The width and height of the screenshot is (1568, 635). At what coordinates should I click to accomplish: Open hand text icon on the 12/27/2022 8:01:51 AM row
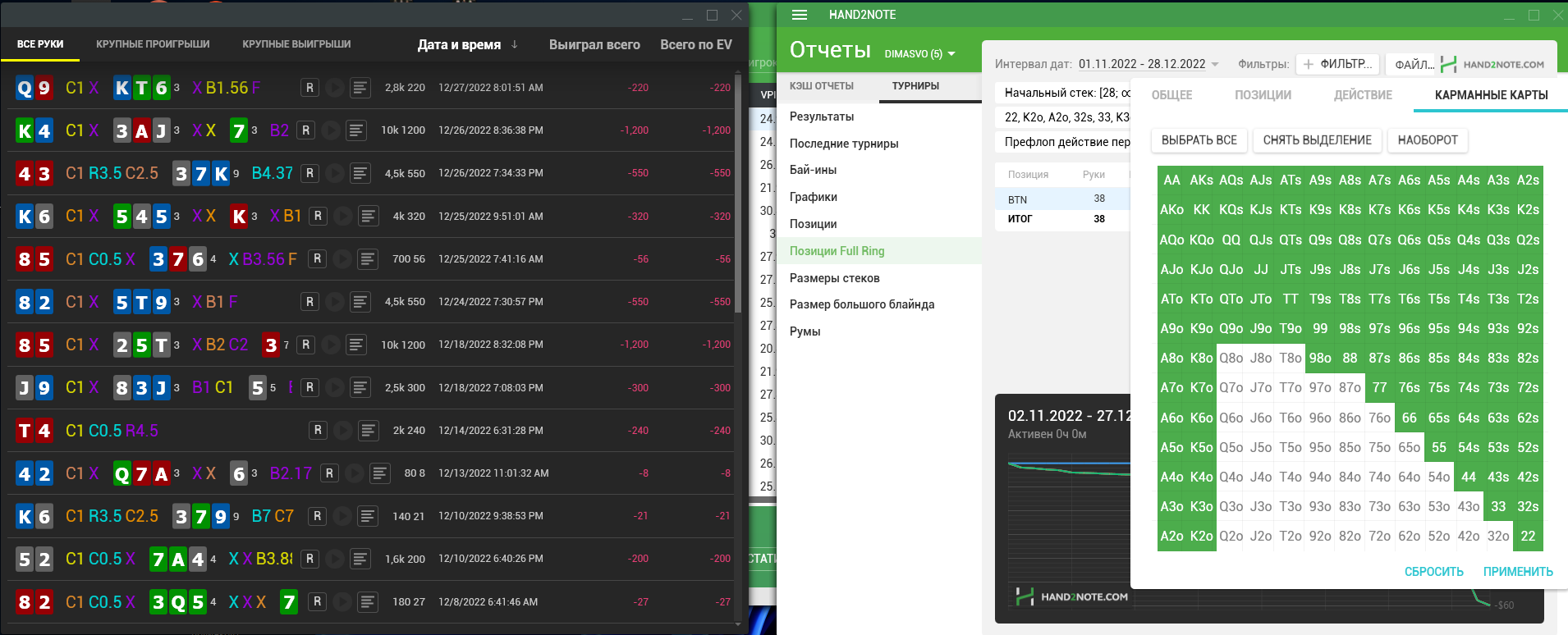tap(360, 88)
